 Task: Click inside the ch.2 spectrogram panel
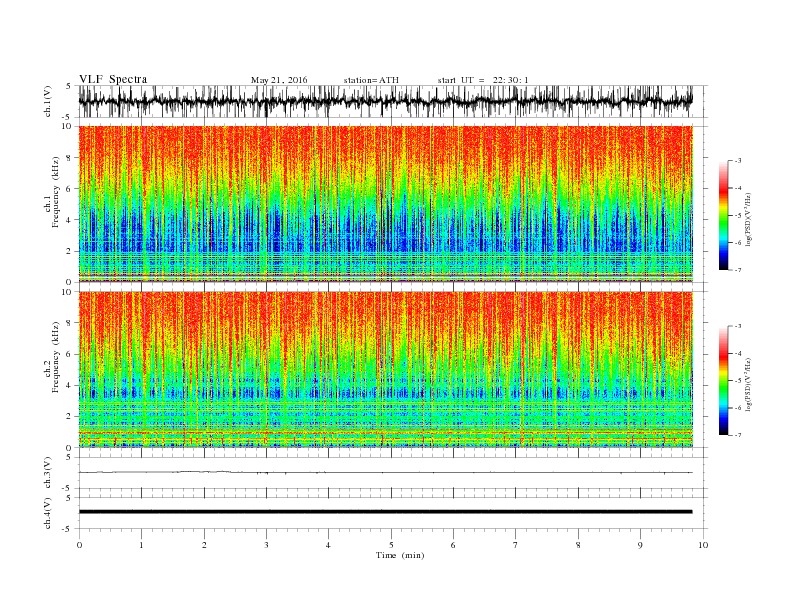click(x=385, y=369)
